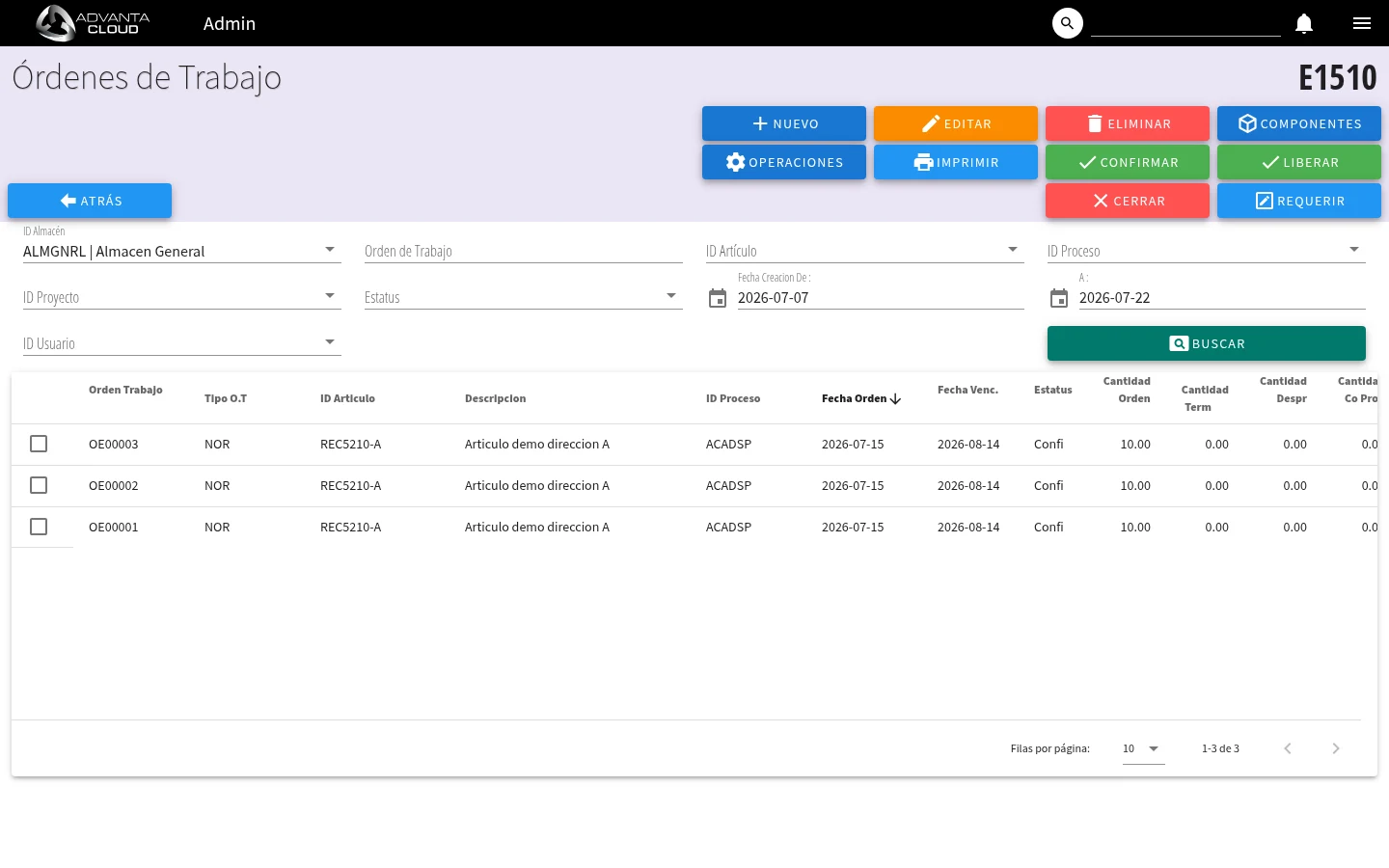This screenshot has width=1389, height=868.
Task: Select checkbox for order OE00002
Action: click(x=39, y=485)
